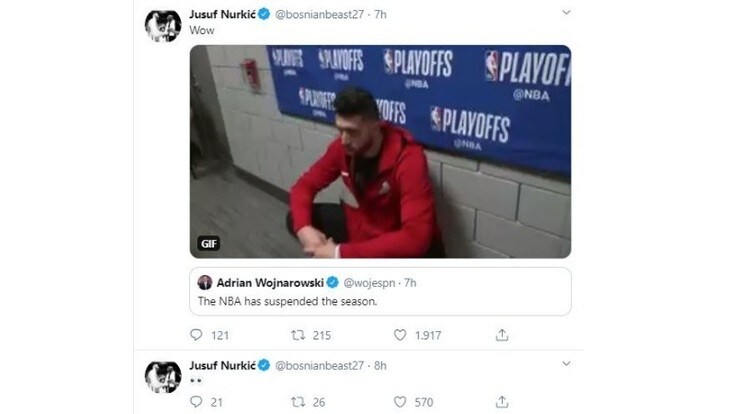Open replies on the Wow tweet
This screenshot has width=736, height=414.
coord(196,335)
